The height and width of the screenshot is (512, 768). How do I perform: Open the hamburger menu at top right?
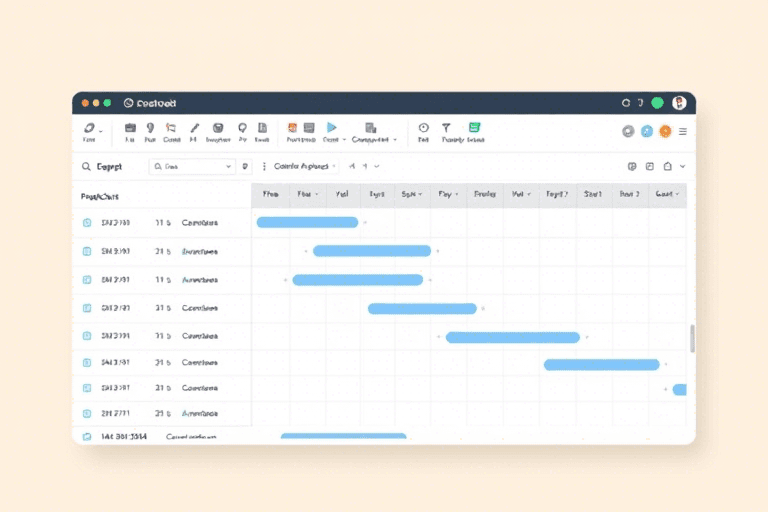click(x=683, y=131)
